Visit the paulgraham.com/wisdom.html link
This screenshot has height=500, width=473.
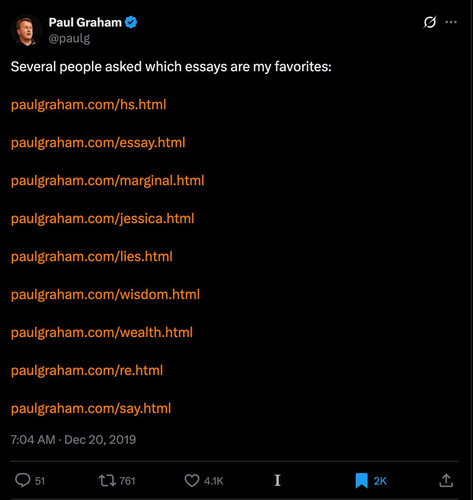tap(105, 295)
